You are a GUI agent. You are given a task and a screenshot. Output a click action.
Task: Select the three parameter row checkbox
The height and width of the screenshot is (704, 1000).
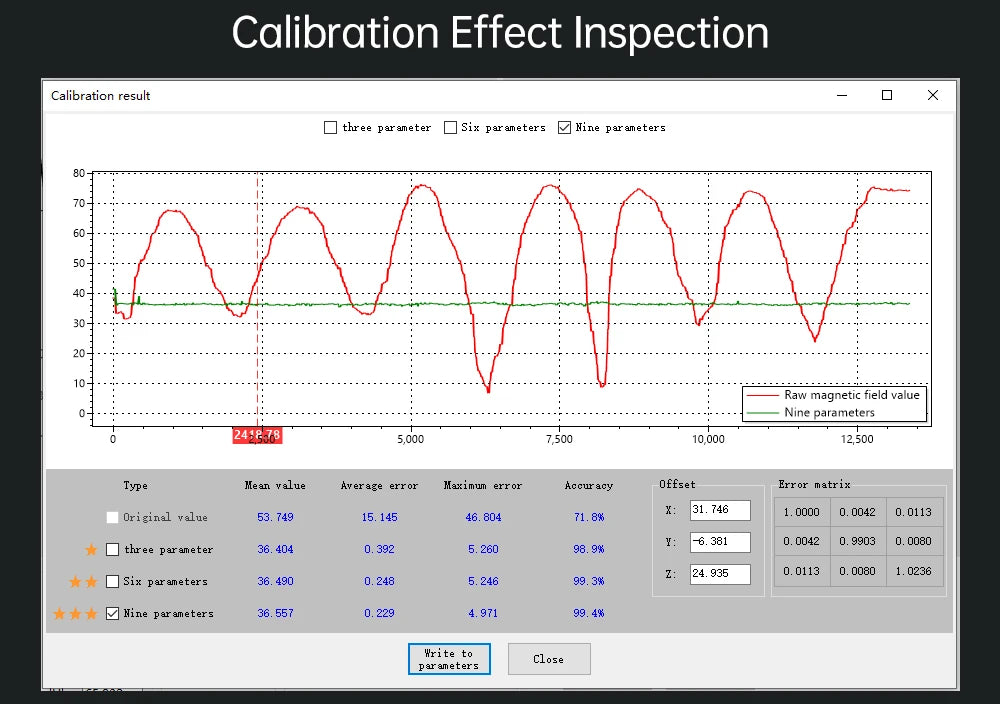coord(112,549)
